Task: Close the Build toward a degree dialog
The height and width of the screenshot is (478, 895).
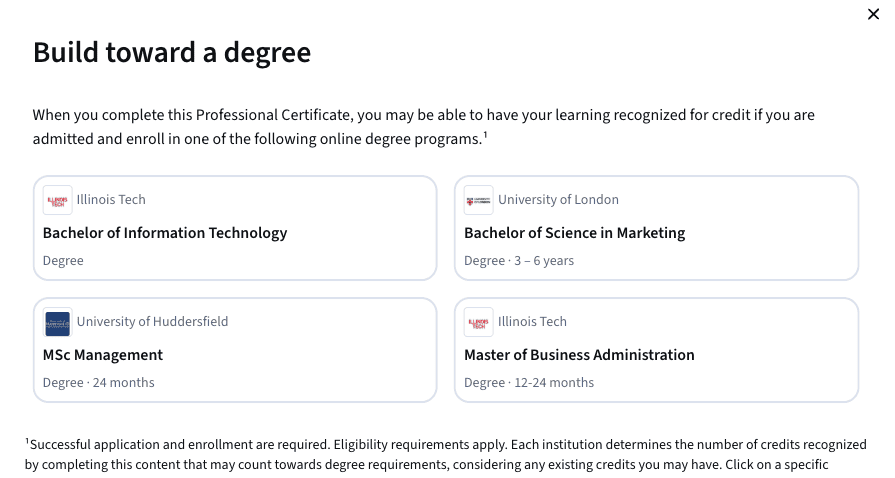Action: [x=873, y=14]
